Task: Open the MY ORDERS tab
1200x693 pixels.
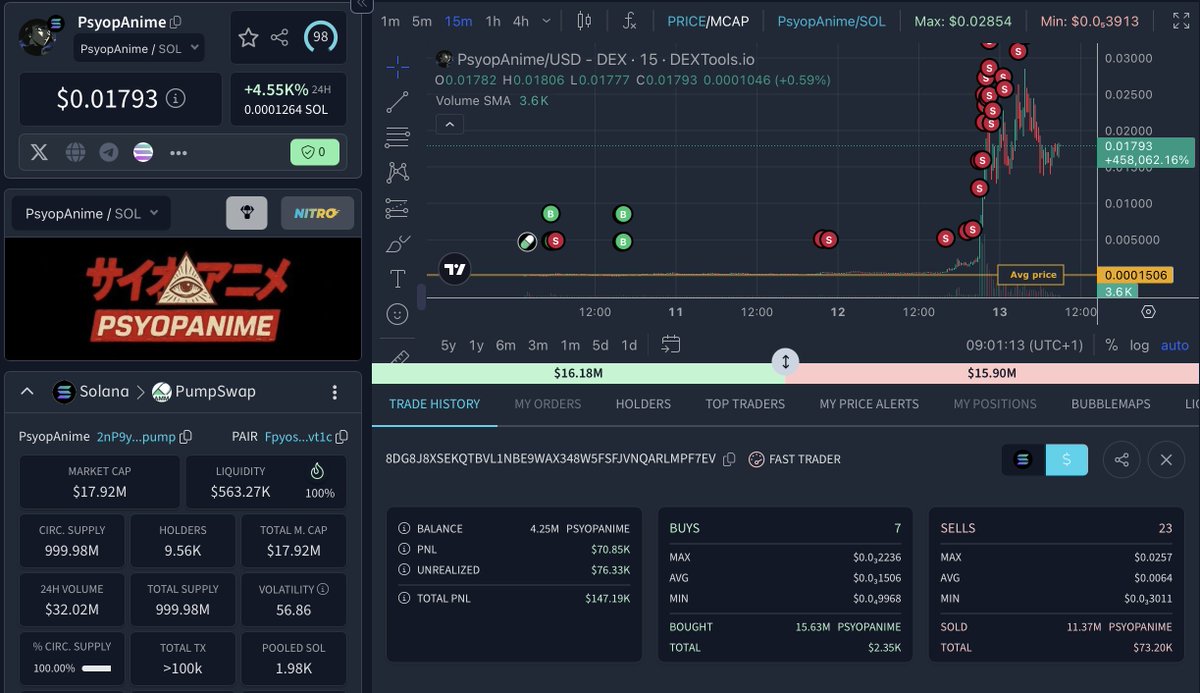Action: click(548, 404)
